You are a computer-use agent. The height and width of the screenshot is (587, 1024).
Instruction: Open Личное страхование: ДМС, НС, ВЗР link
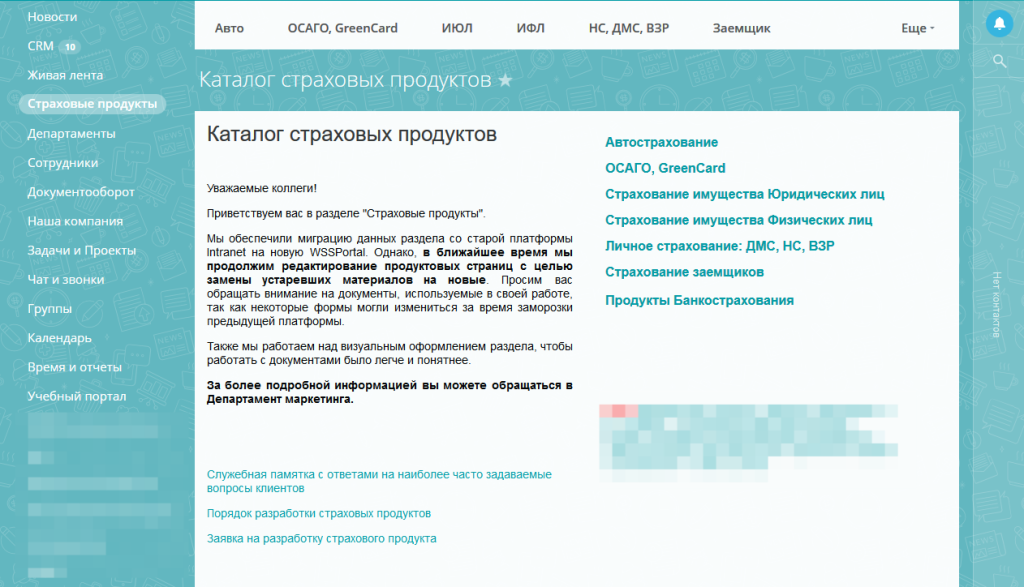pos(719,246)
